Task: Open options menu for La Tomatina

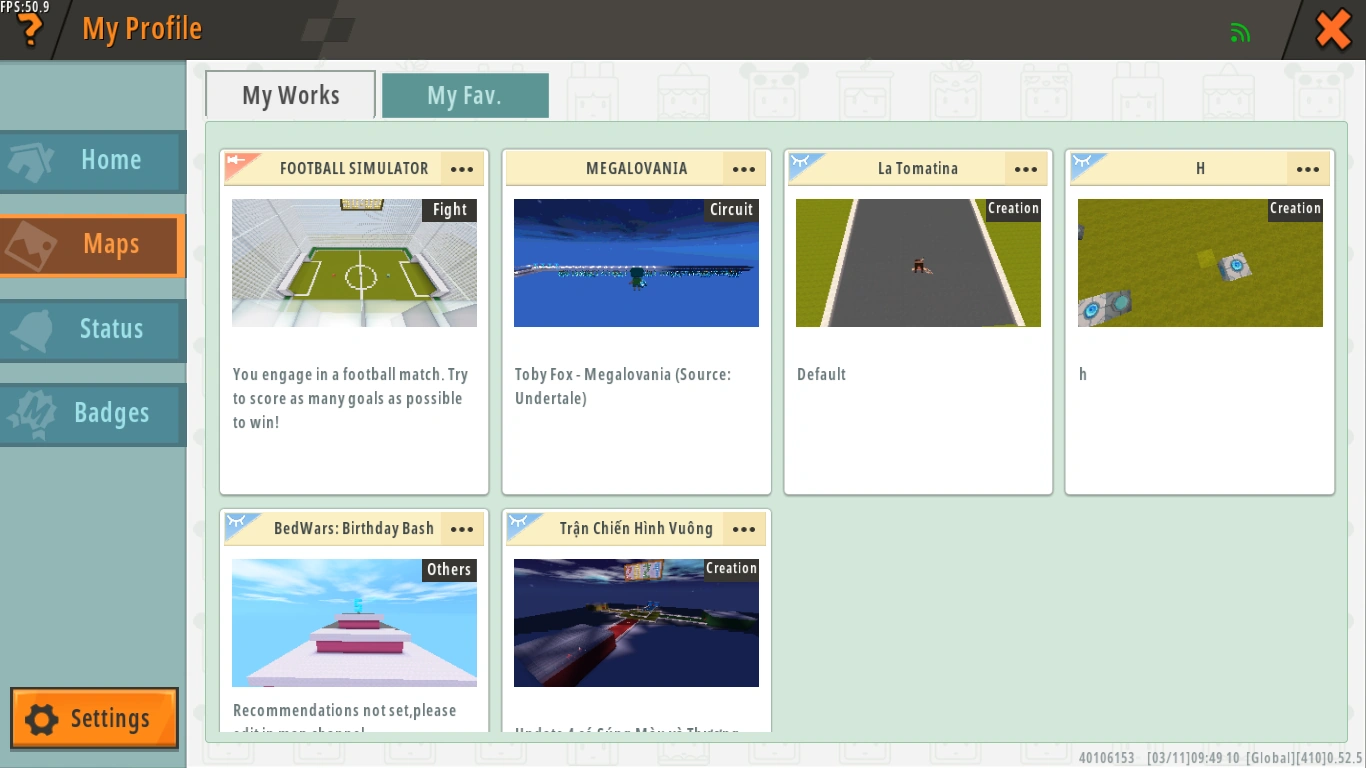Action: [x=1026, y=169]
